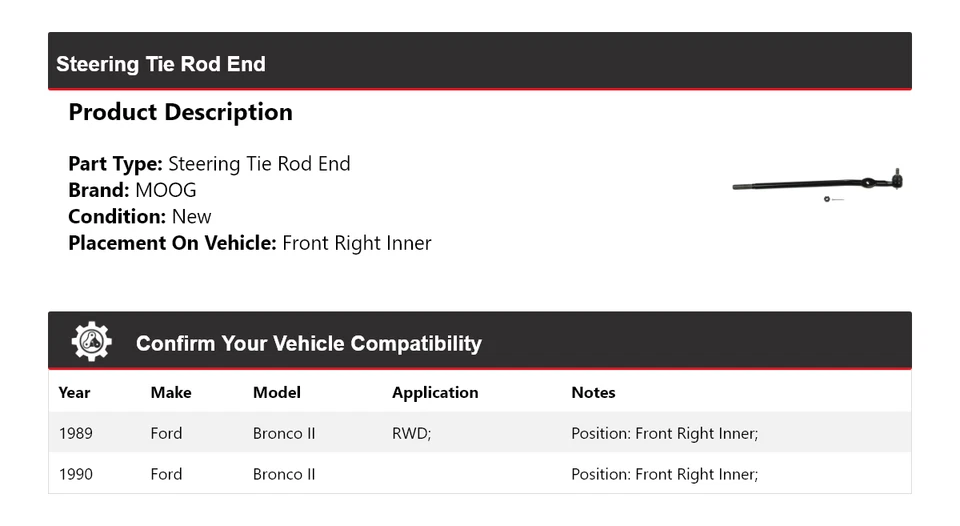Click the gear compatibility icon
This screenshot has height=526, width=960.
(91, 342)
